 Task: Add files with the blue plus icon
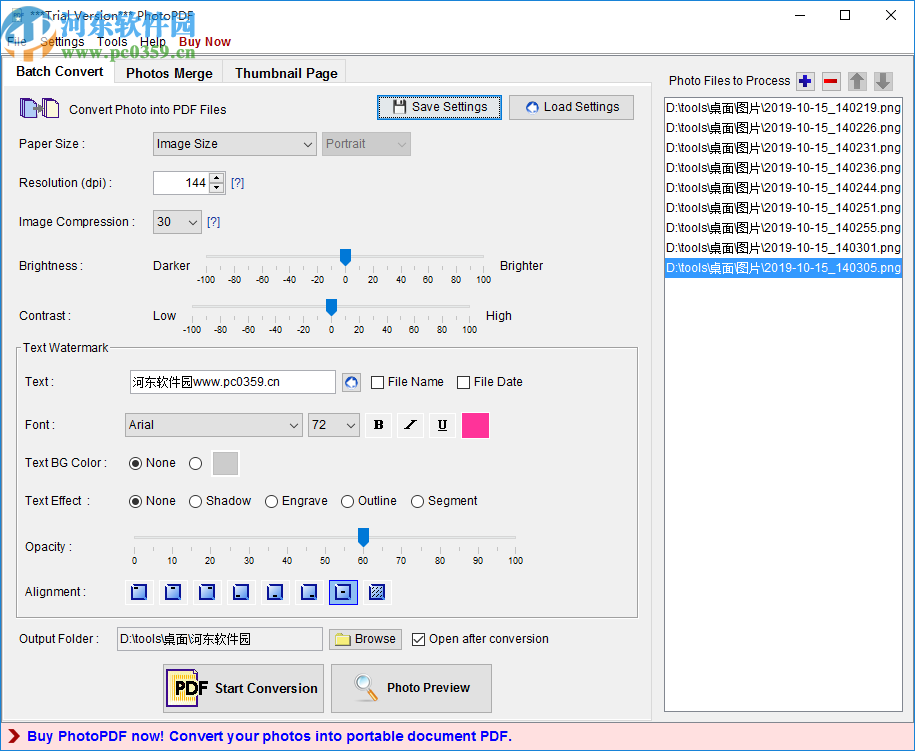[x=806, y=81]
